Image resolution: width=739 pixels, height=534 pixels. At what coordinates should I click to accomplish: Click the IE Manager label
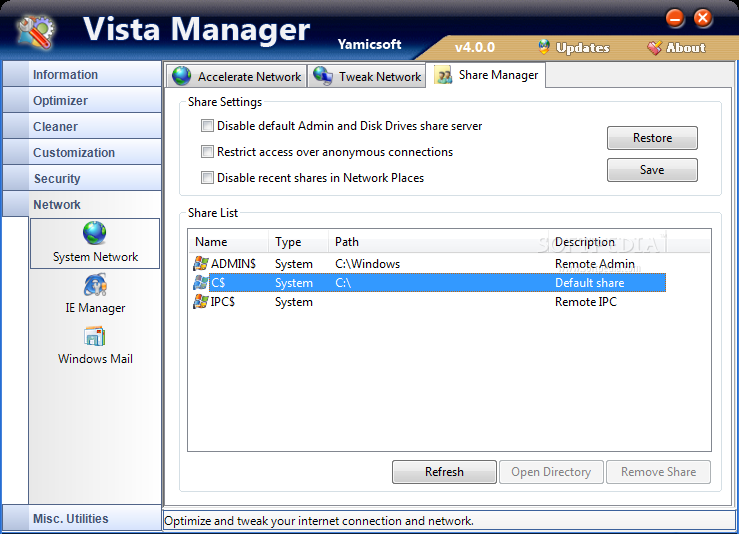[95, 308]
